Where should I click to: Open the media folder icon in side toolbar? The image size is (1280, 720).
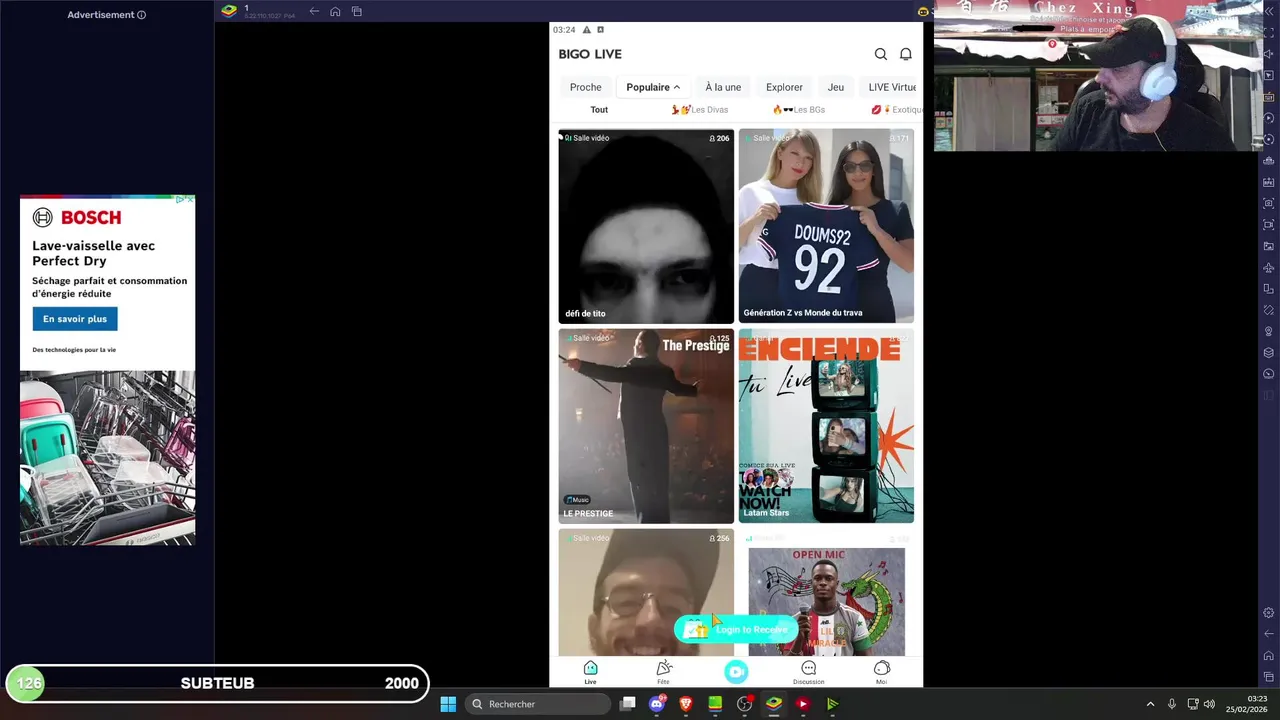[x=1268, y=246]
